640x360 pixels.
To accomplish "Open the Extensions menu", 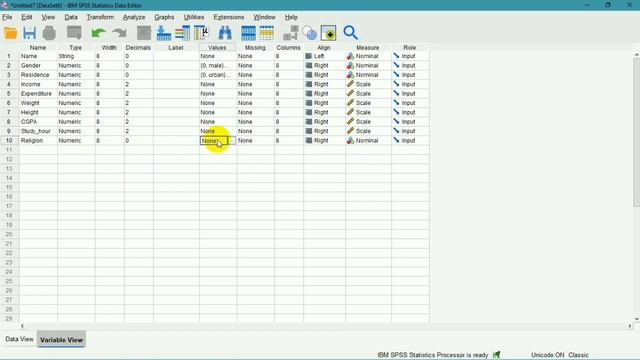I will tap(229, 17).
